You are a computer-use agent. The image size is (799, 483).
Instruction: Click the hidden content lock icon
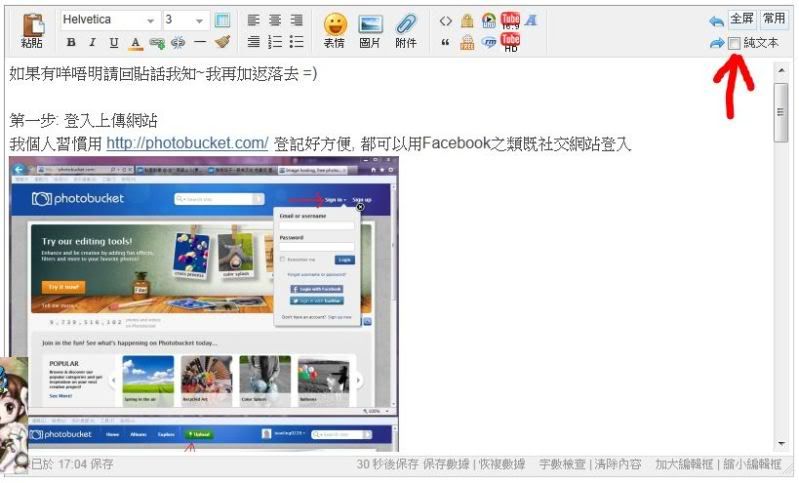pos(467,20)
